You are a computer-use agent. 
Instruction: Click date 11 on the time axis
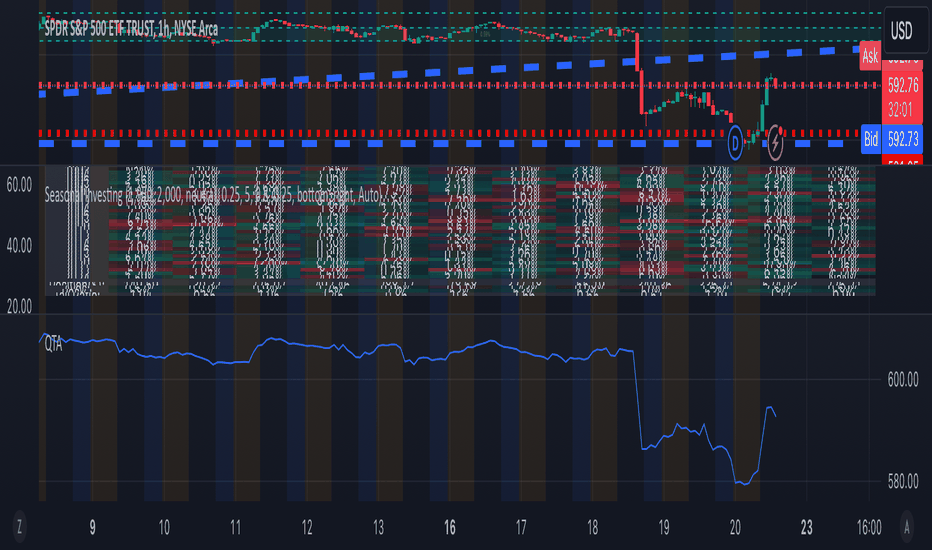(235, 527)
